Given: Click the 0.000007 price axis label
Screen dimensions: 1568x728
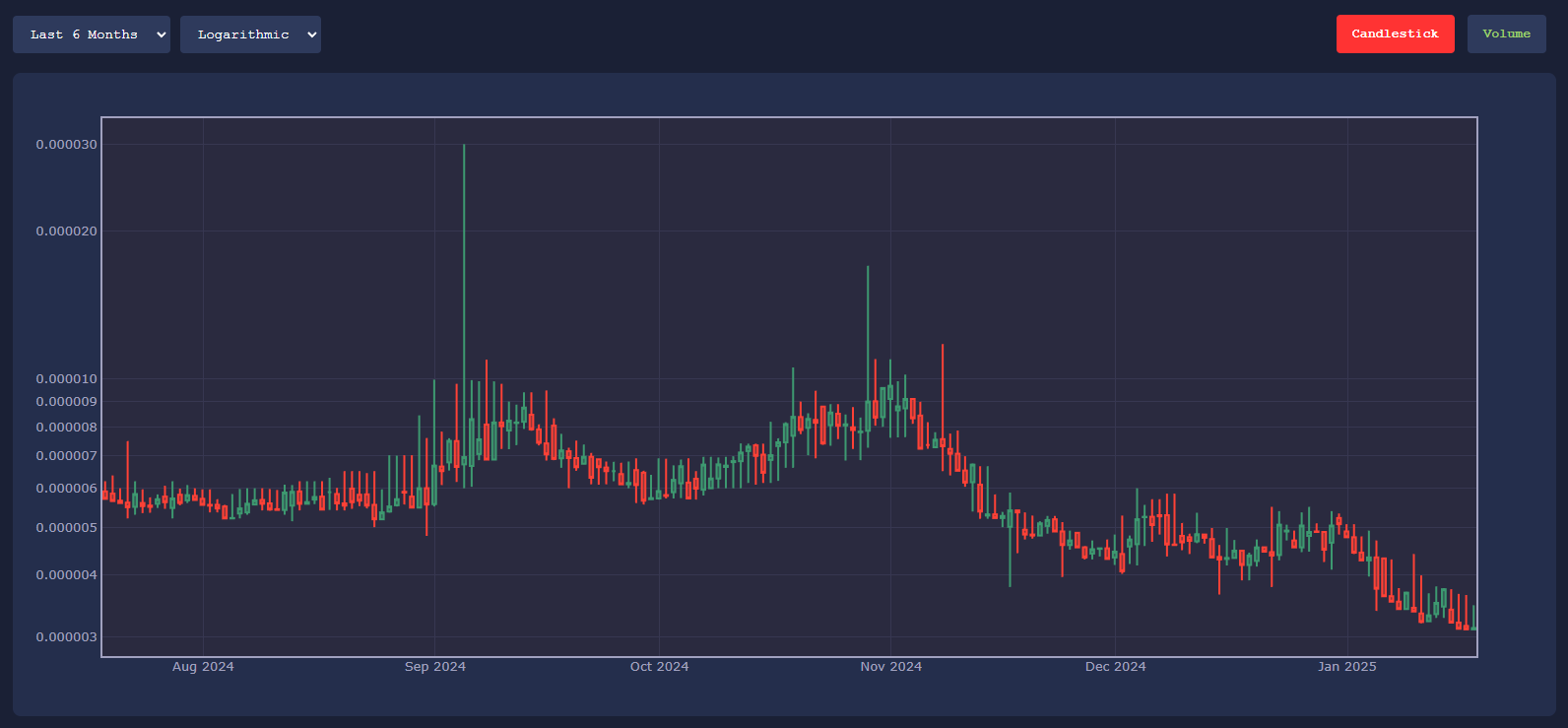Looking at the screenshot, I should pyautogui.click(x=67, y=456).
